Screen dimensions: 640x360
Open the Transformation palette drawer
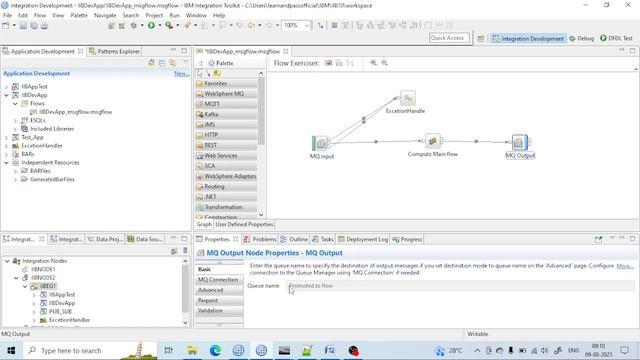coord(227,207)
